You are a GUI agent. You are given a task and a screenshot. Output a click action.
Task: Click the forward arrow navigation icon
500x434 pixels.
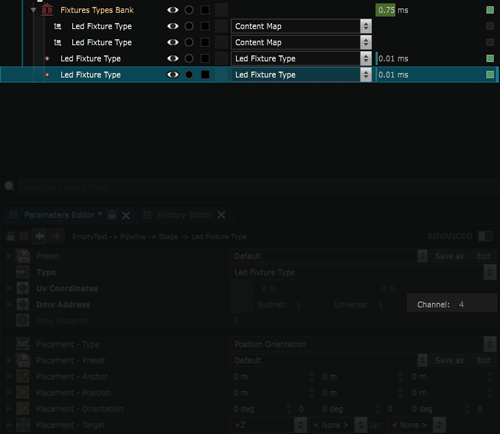click(x=57, y=236)
